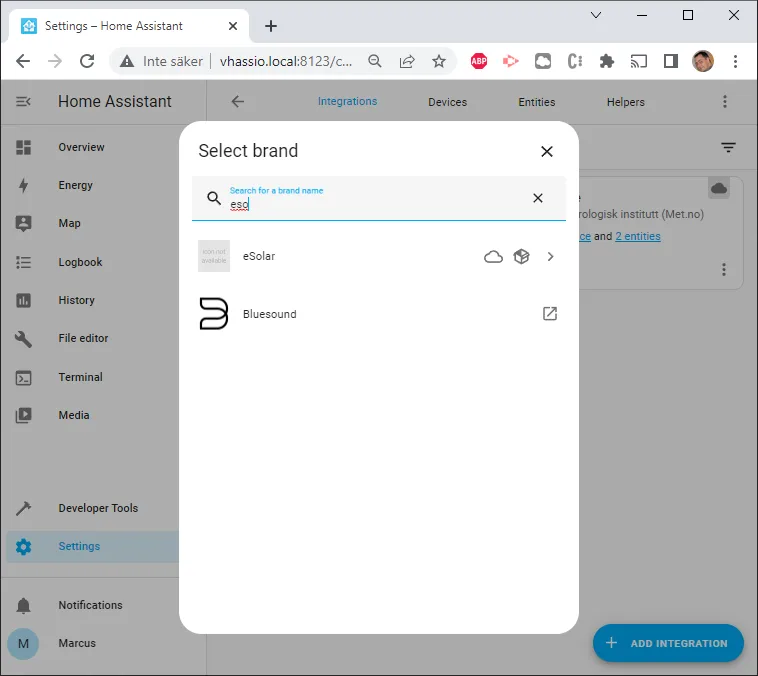Click the eSolar icon placeholder thumbnail
This screenshot has width=758, height=676.
214,256
